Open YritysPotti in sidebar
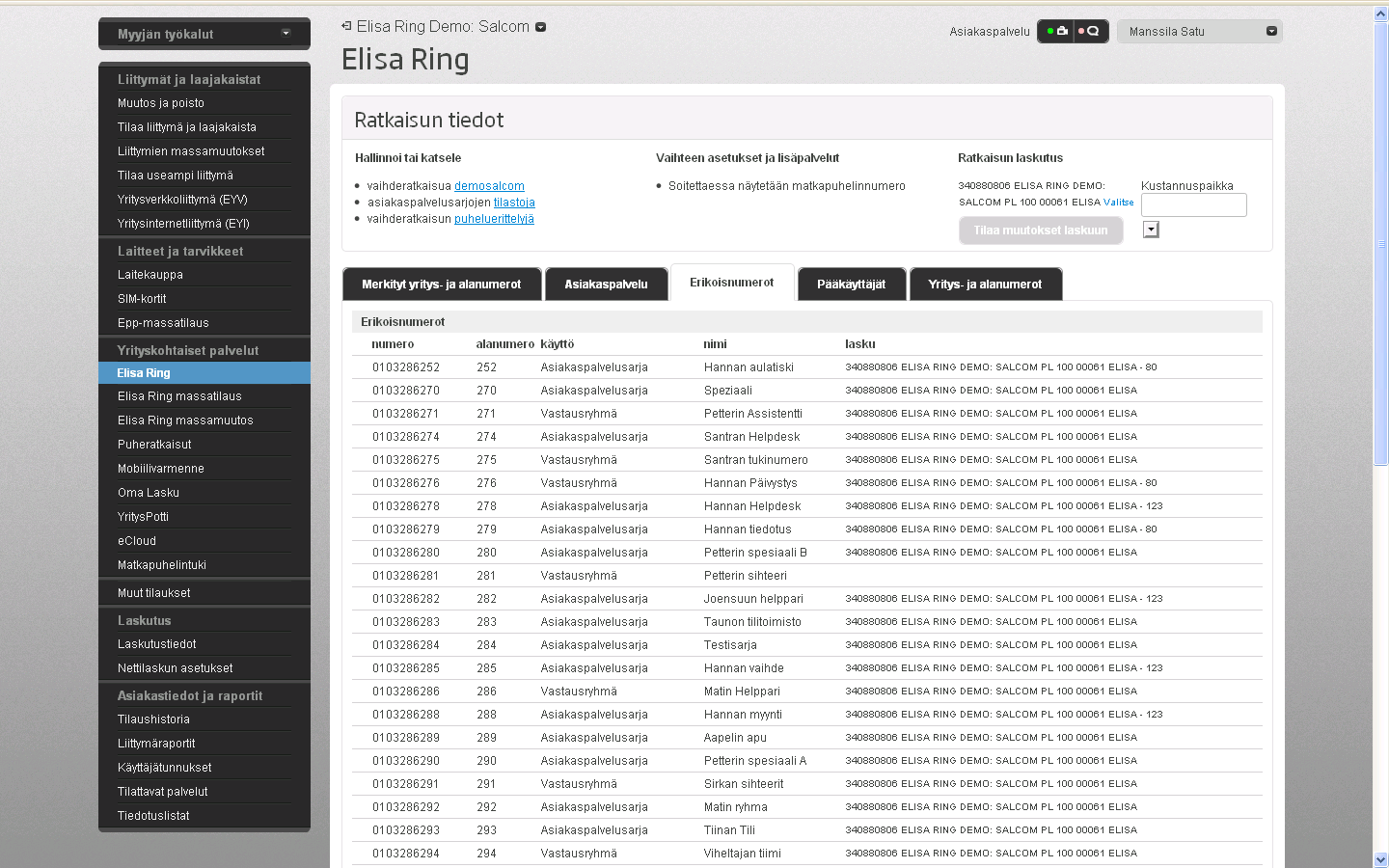1389x868 pixels. click(143, 517)
